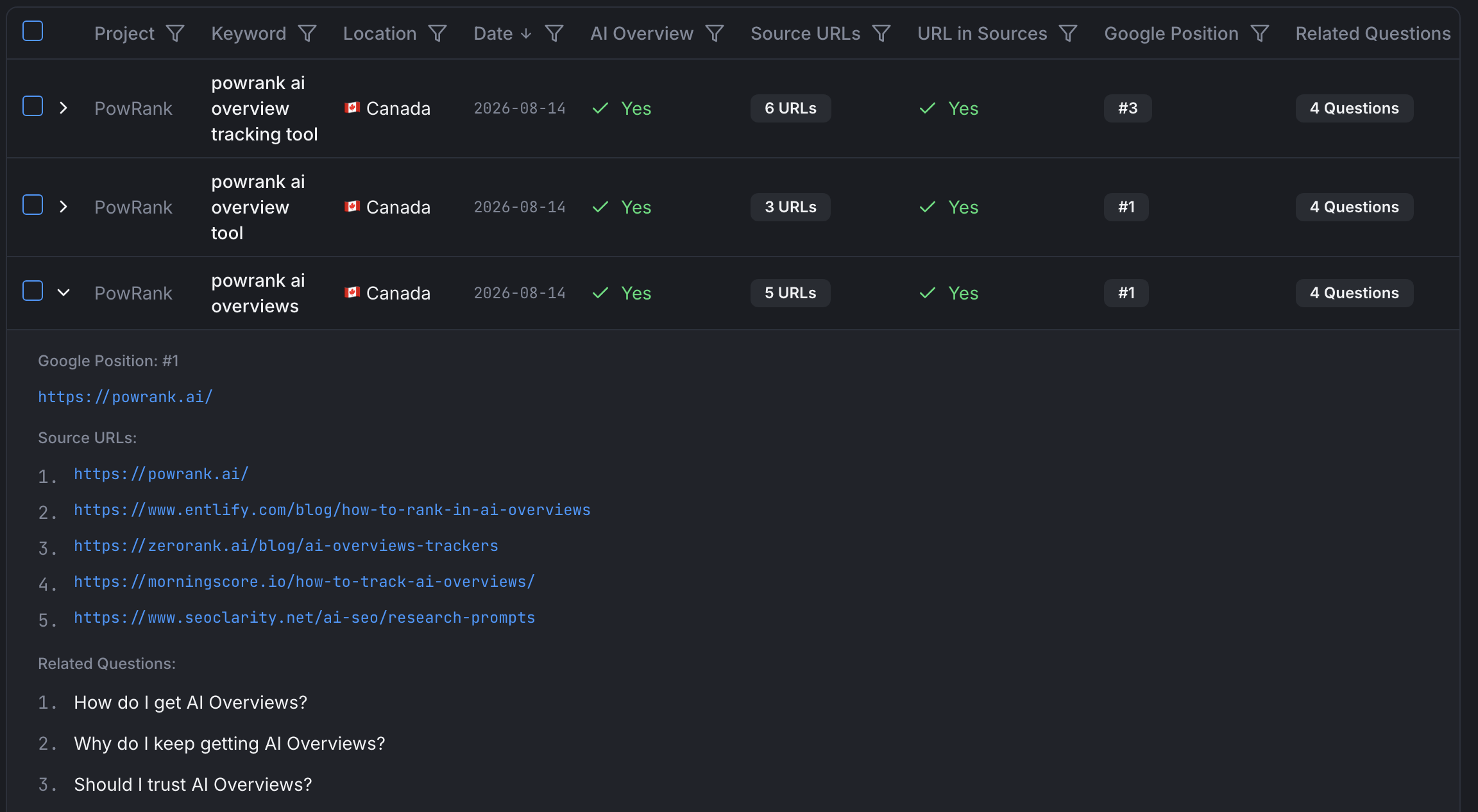Image resolution: width=1478 pixels, height=812 pixels.
Task: Click '#1' badge in 'overview tool' row
Action: point(1126,207)
